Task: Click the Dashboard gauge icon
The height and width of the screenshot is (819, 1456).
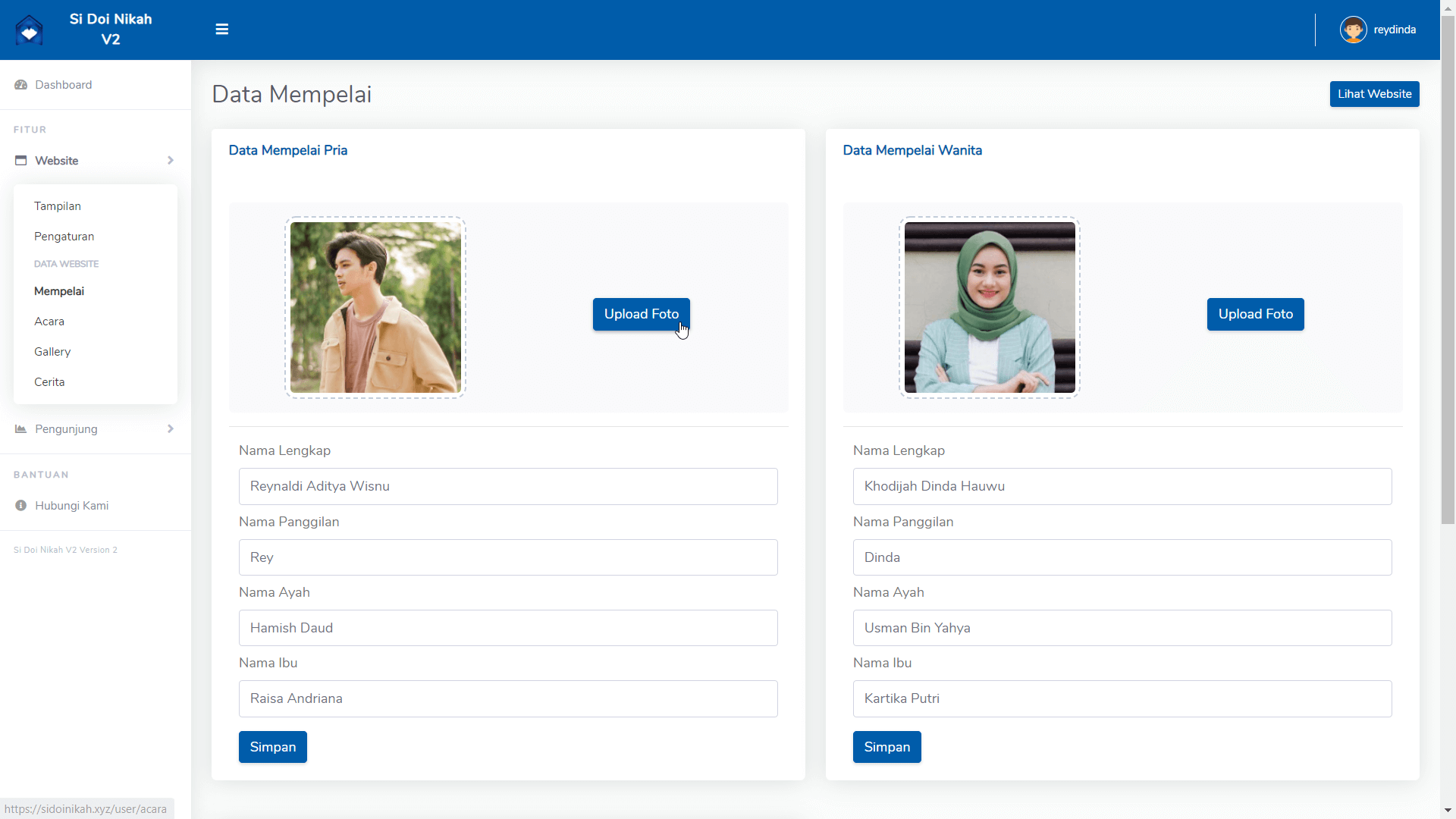Action: (20, 85)
